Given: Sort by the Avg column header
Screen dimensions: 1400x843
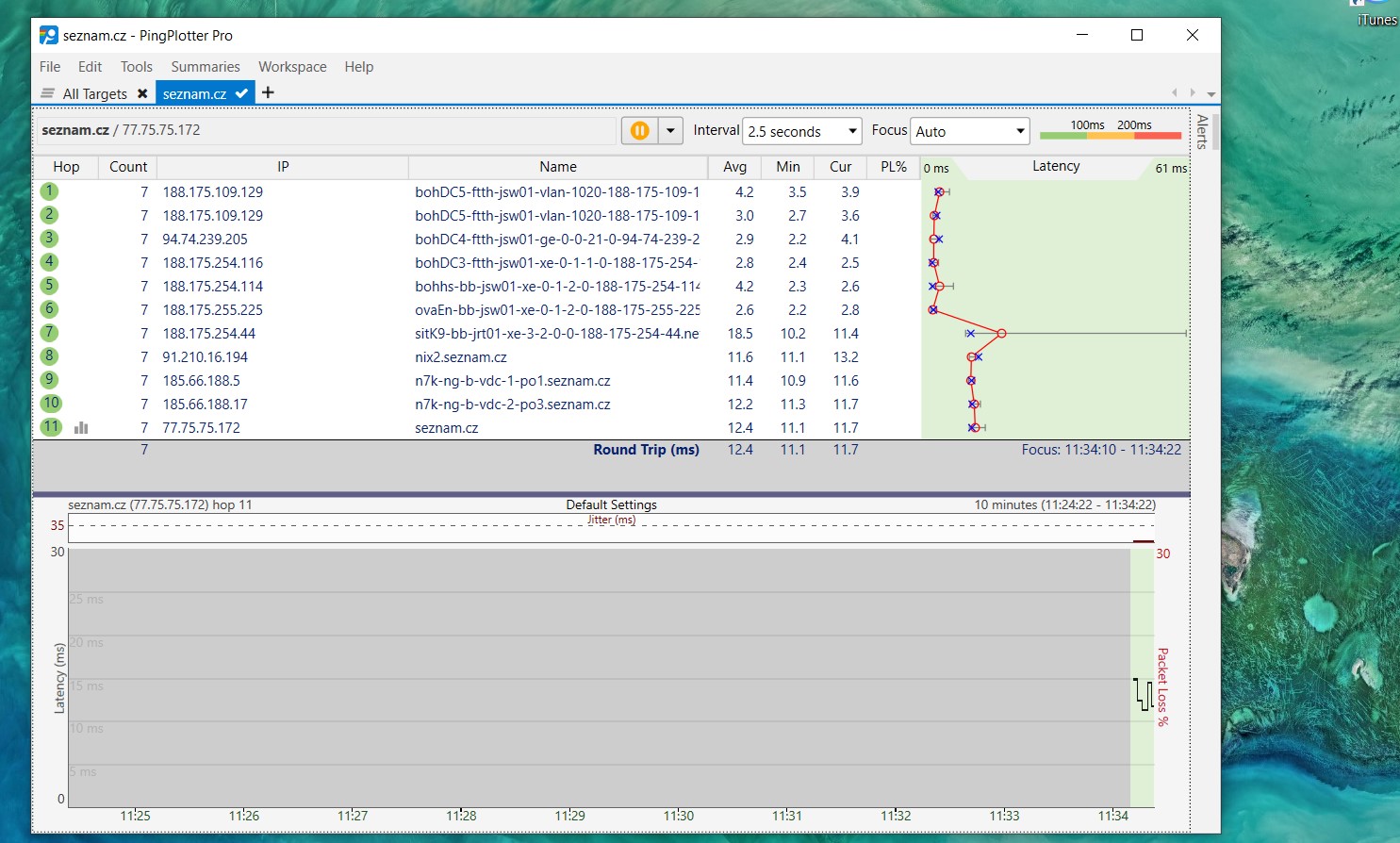Looking at the screenshot, I should (734, 167).
